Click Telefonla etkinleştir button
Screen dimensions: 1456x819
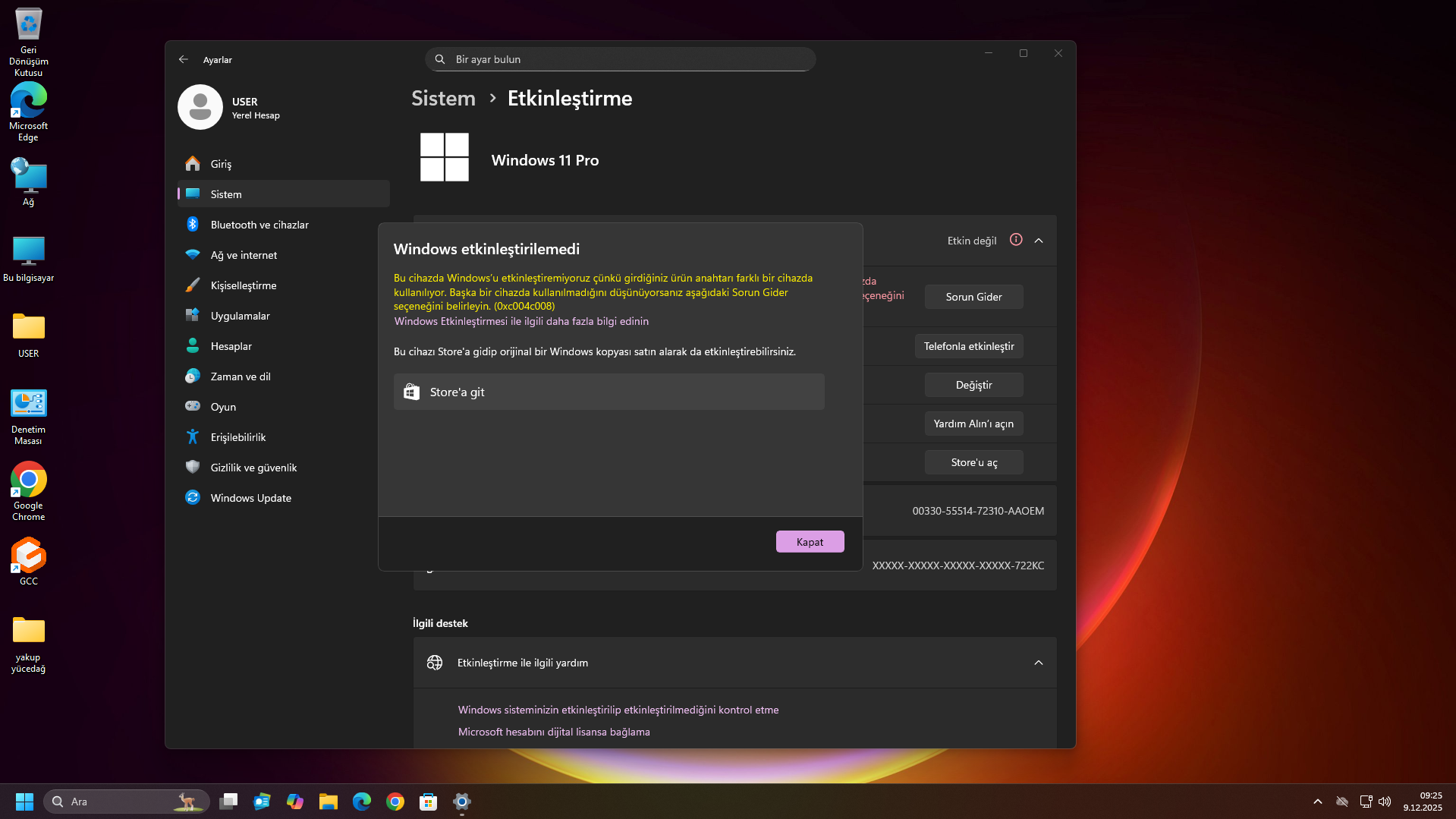[x=969, y=346]
